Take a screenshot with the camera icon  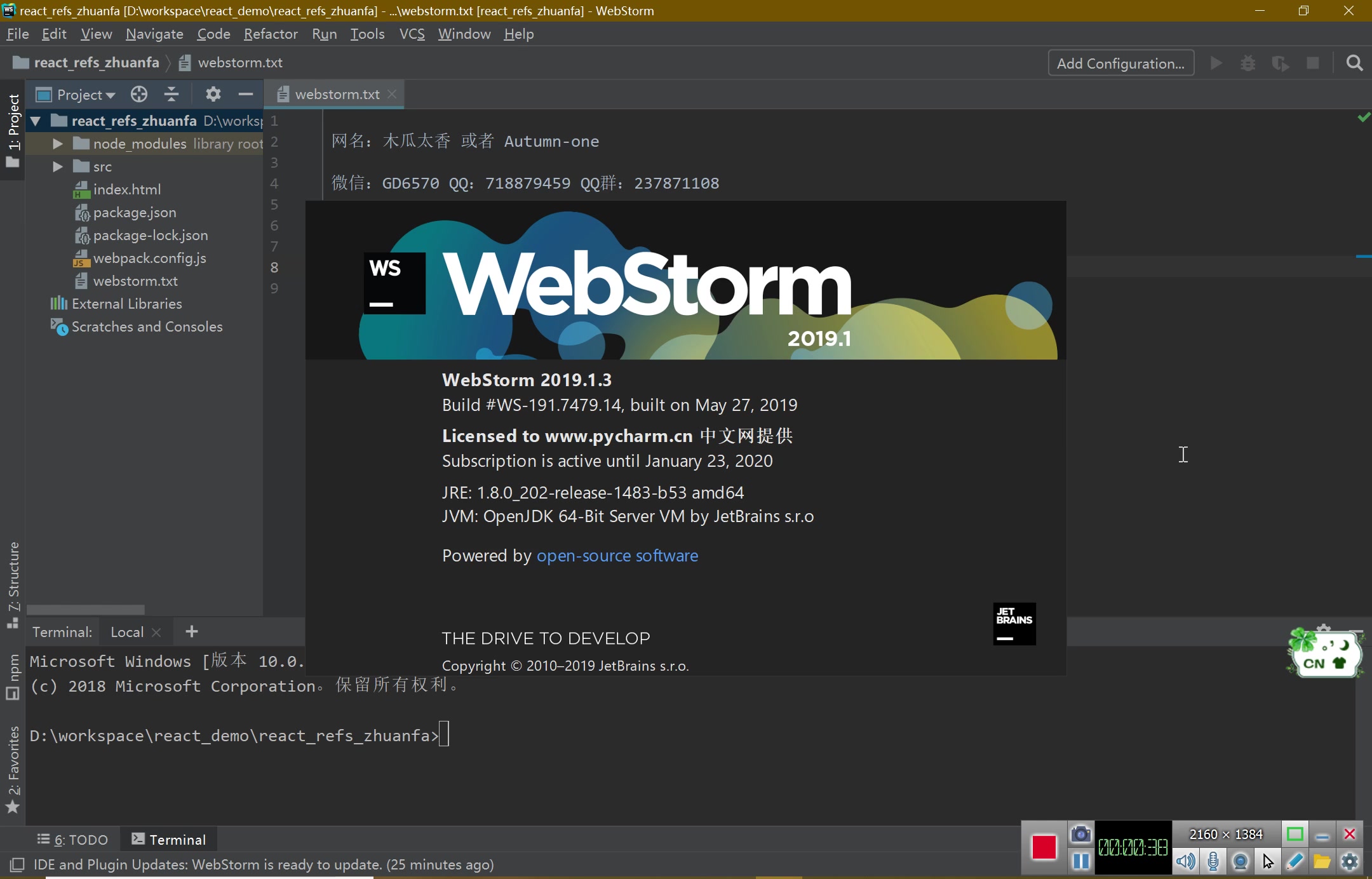click(1081, 834)
